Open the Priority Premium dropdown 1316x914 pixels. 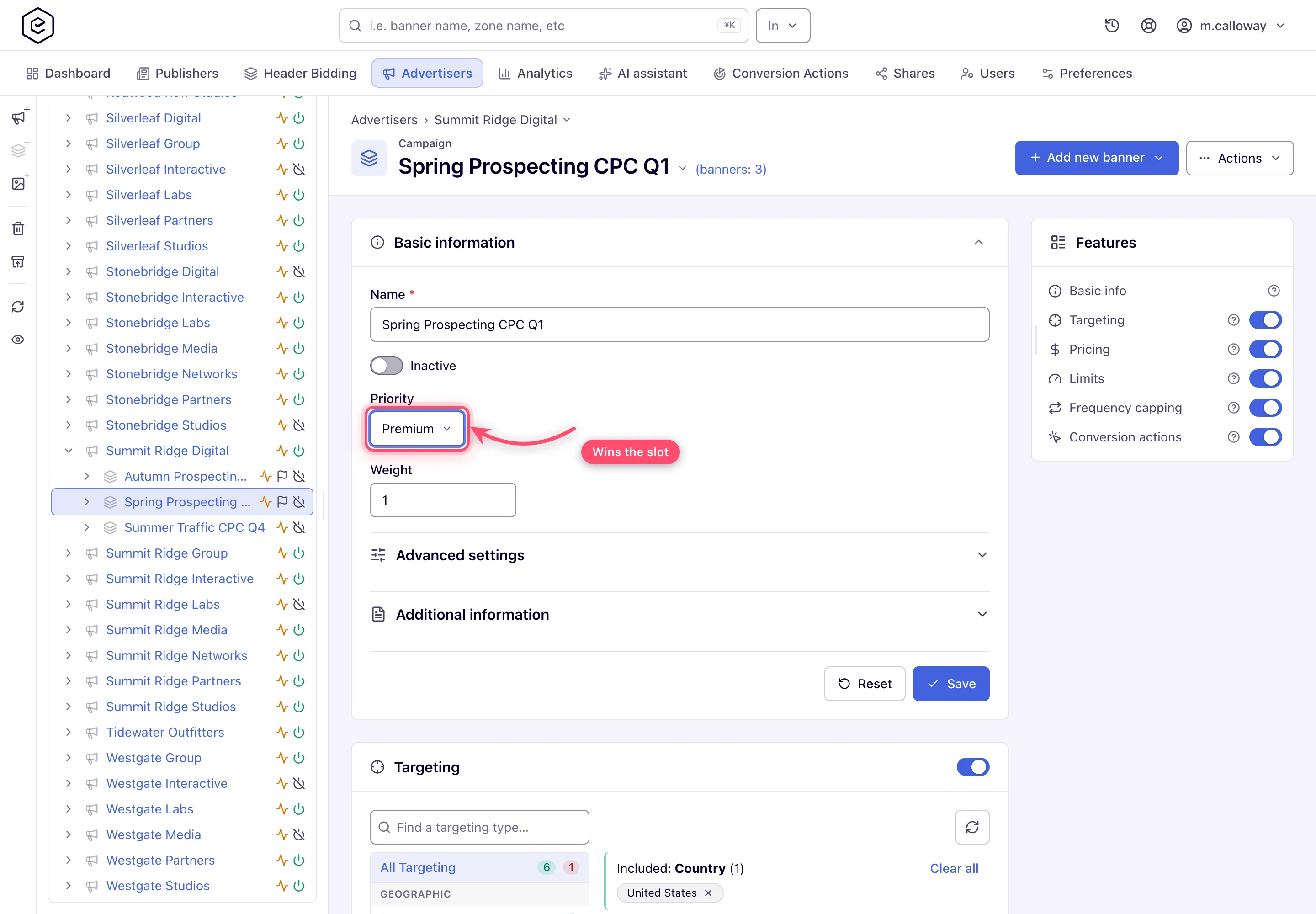(417, 429)
